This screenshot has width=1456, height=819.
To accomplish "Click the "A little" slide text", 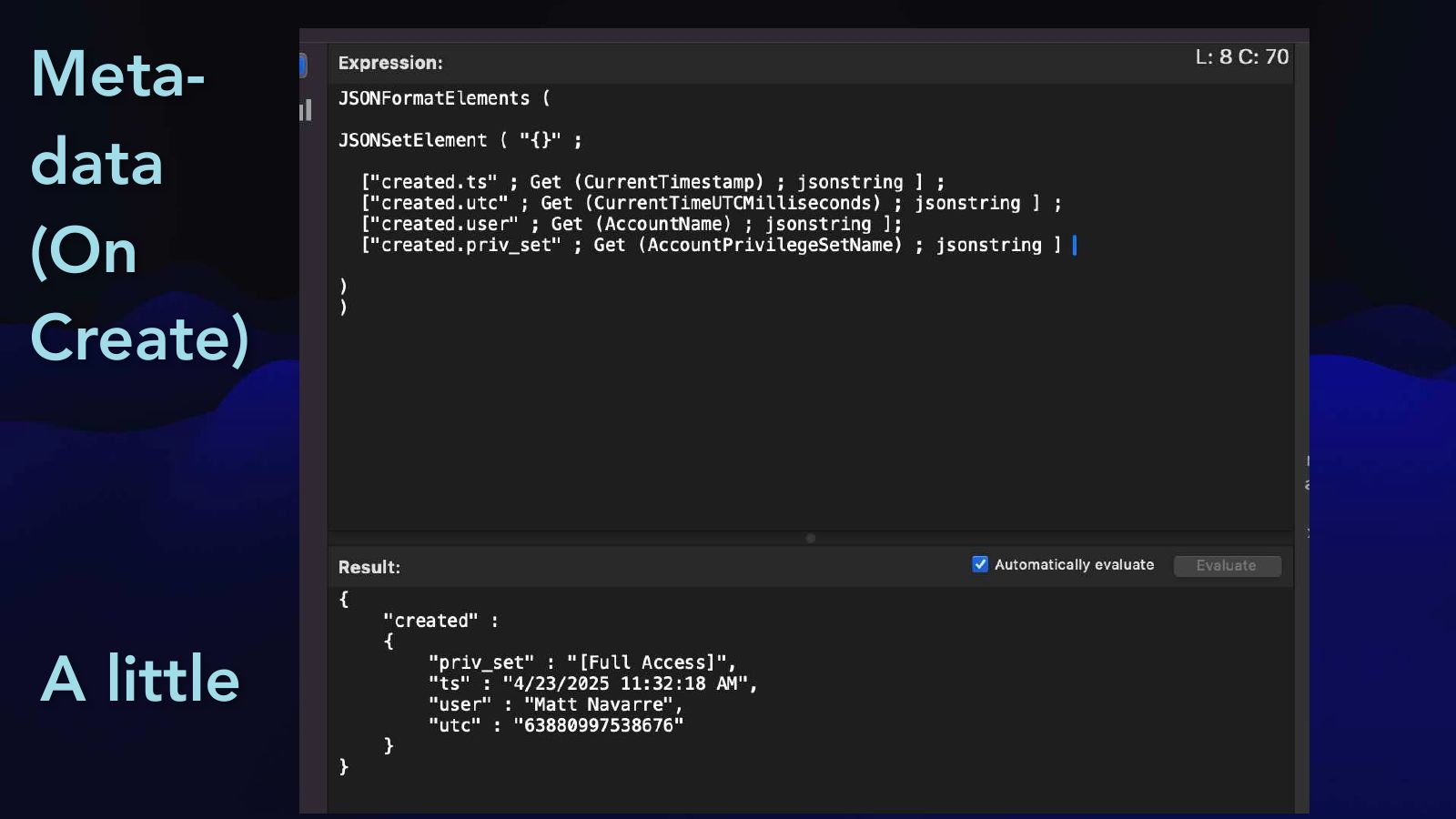I will 140,679.
